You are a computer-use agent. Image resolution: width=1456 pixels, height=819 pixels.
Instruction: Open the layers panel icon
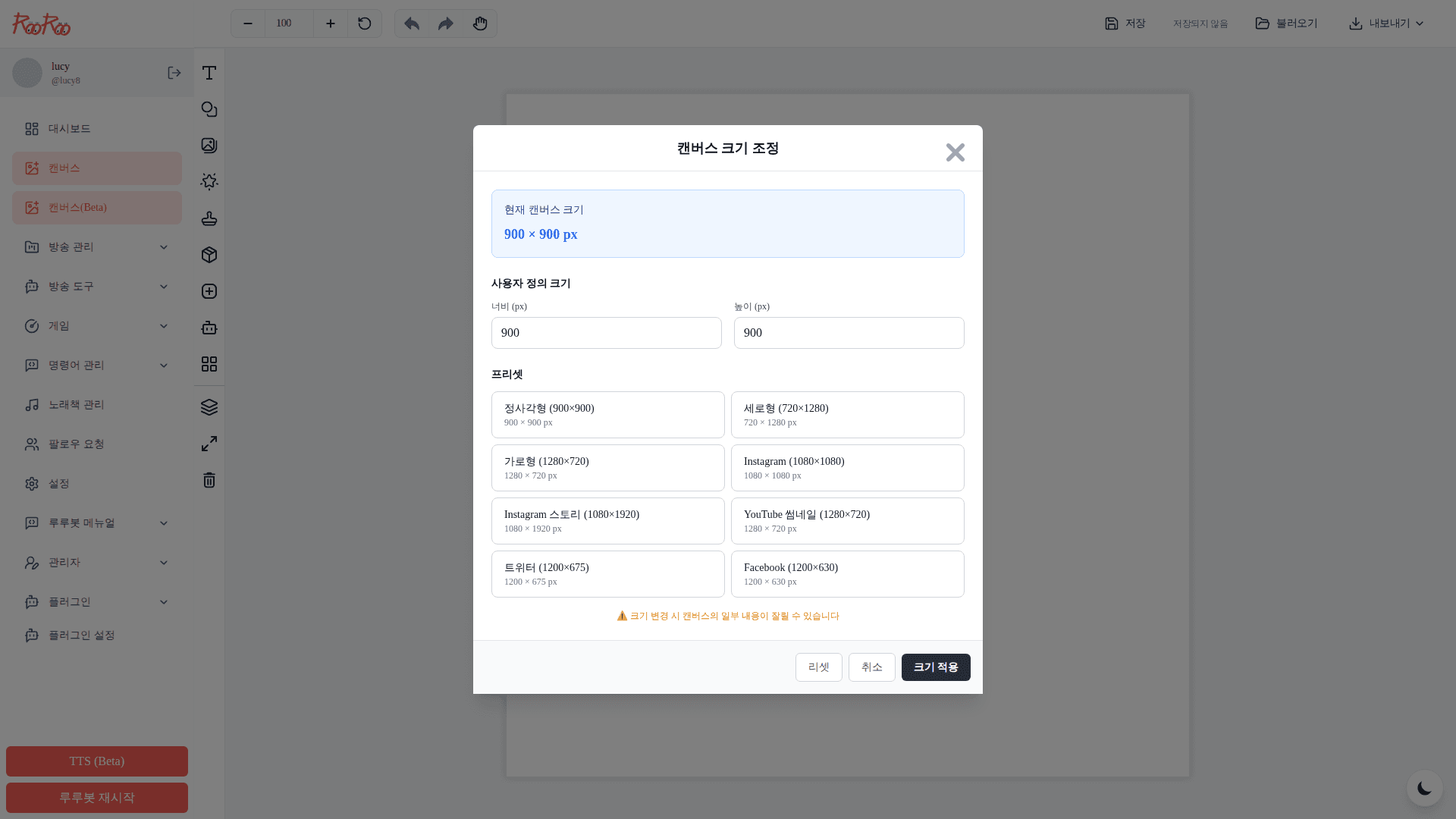[209, 407]
